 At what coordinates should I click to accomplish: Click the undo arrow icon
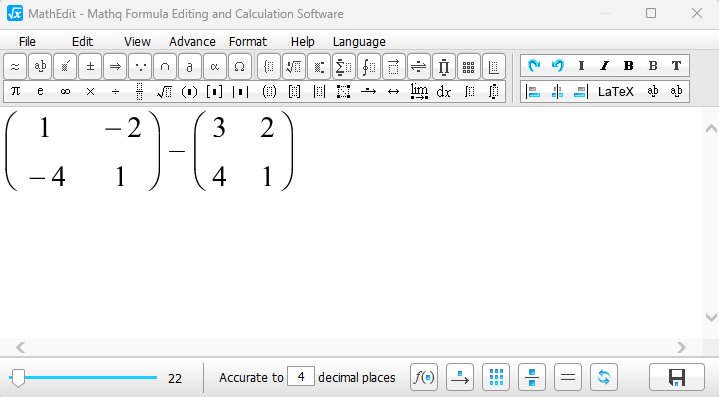pos(558,66)
